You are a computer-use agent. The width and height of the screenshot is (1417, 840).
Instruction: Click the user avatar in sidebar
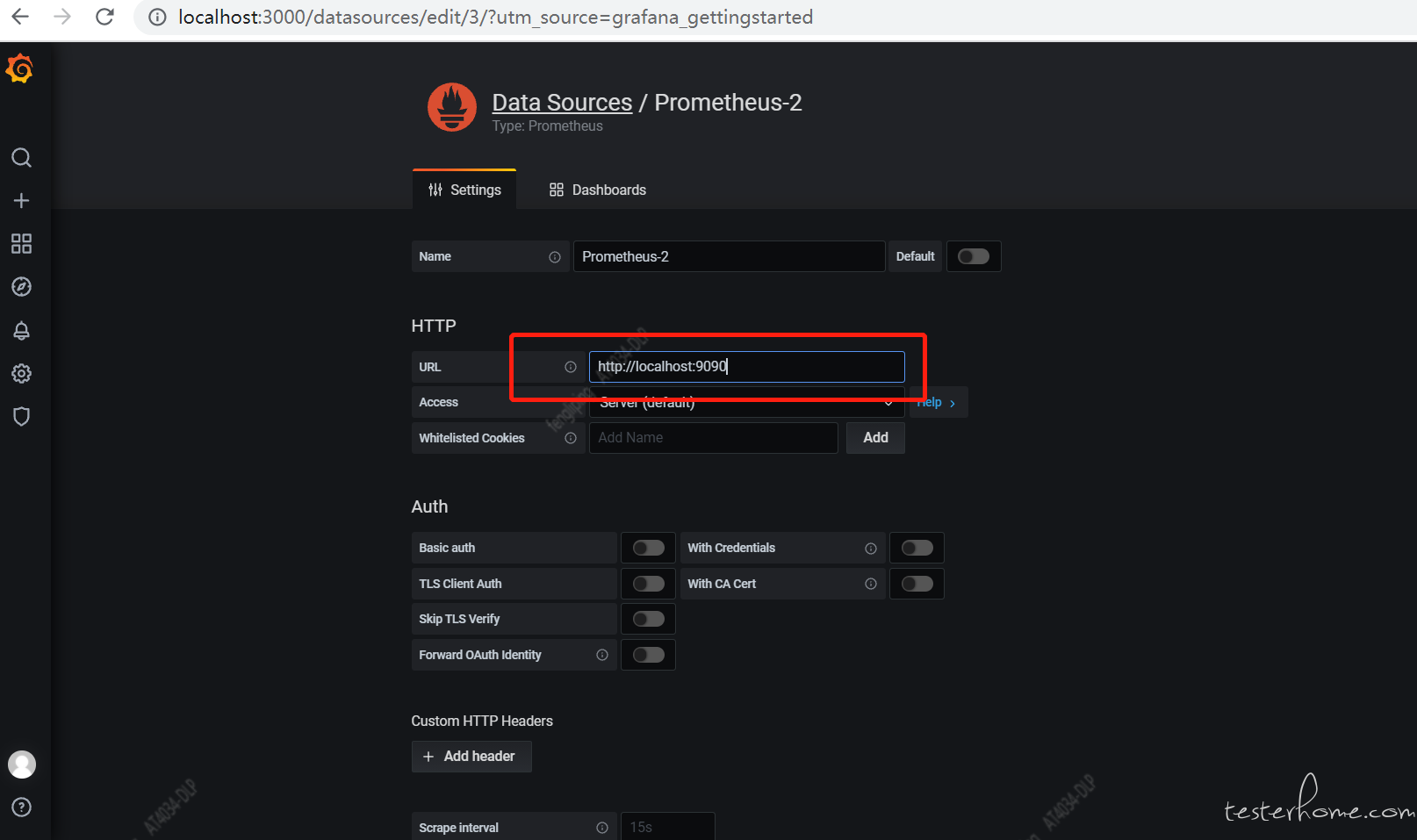tap(22, 765)
